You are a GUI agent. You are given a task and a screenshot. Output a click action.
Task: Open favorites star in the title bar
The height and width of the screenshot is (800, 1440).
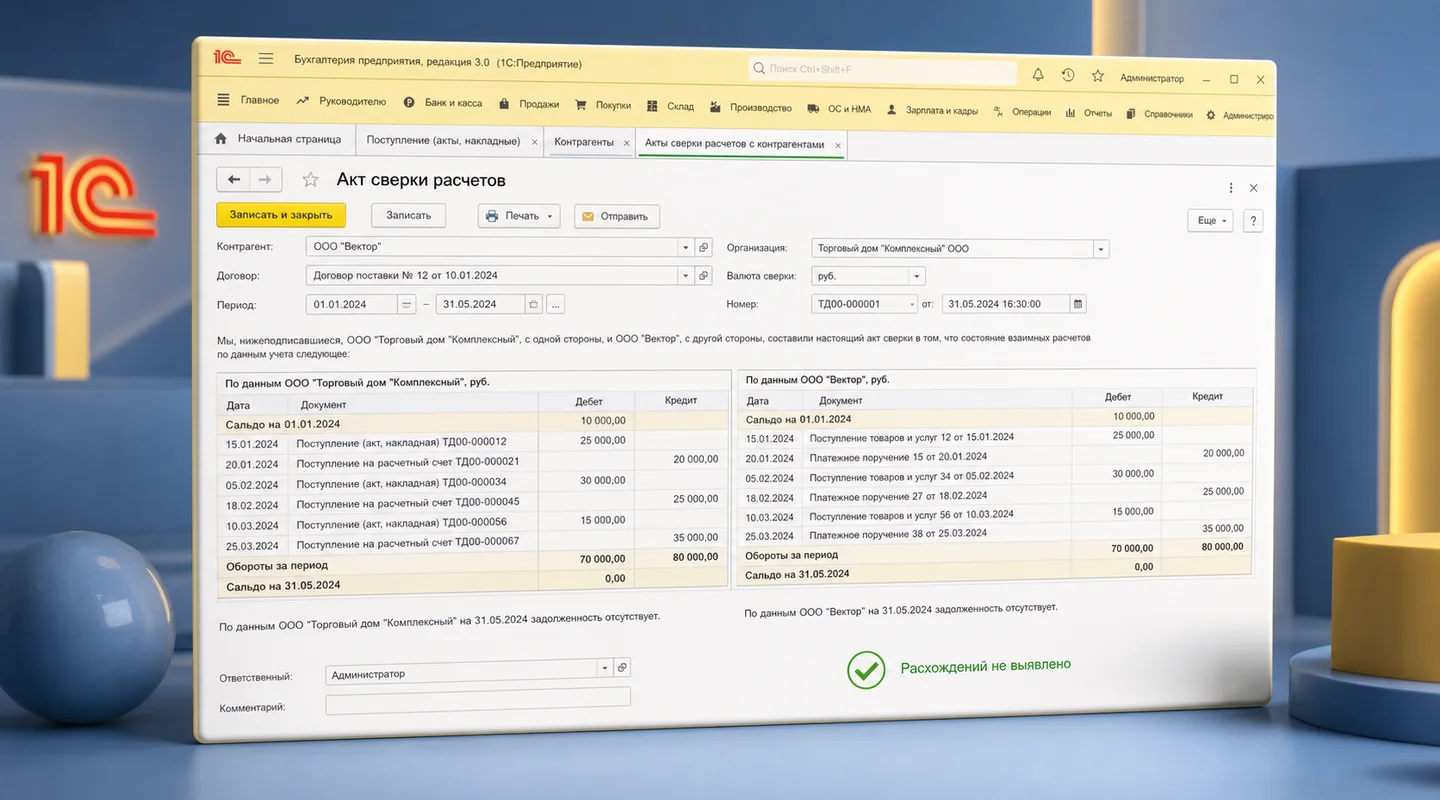[x=1098, y=76]
